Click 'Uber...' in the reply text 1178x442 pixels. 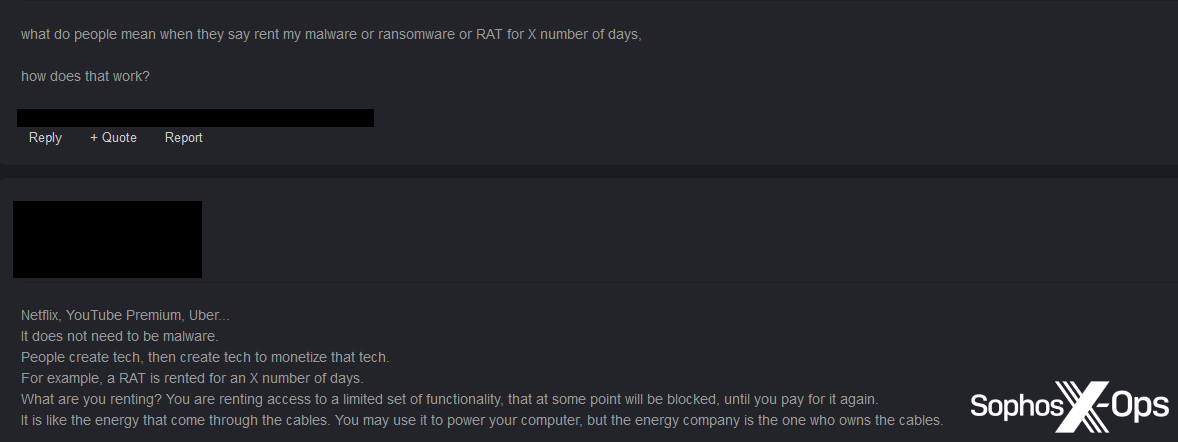point(209,315)
